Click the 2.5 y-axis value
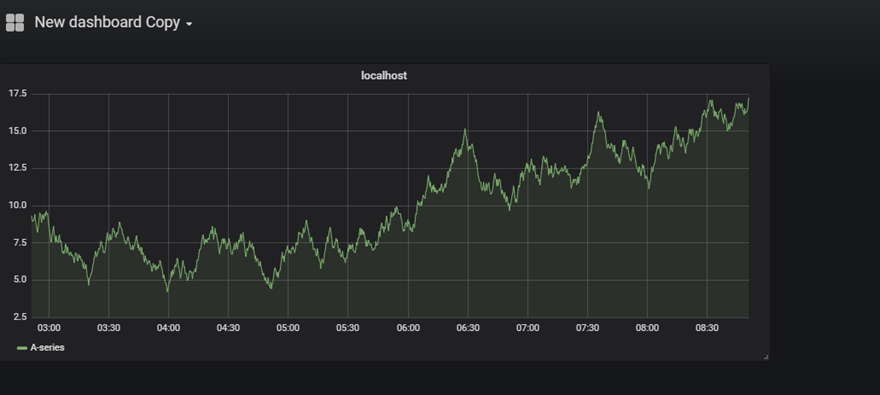Viewport: 880px width, 395px height. 20,318
